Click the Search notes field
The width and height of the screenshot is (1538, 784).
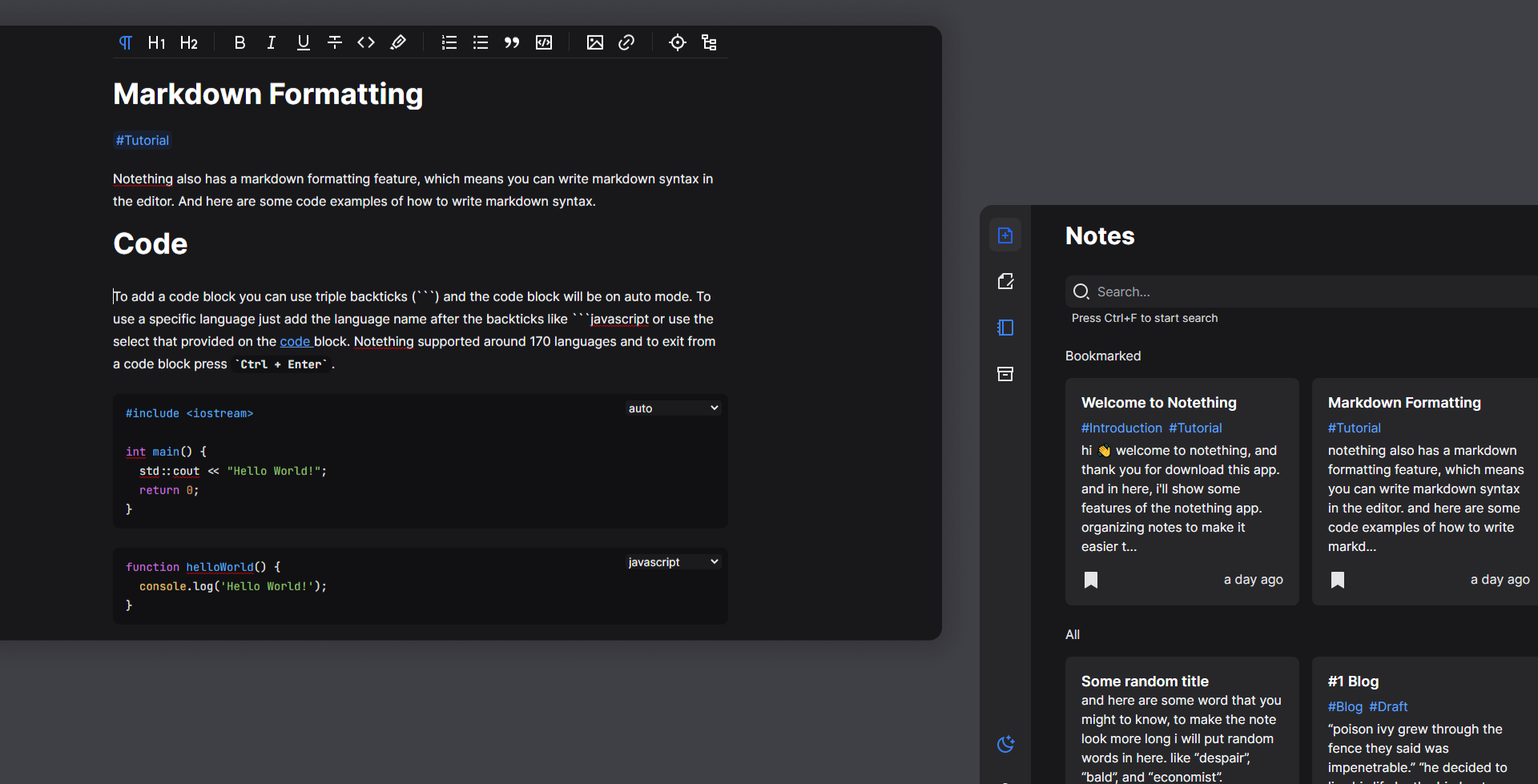(x=1302, y=291)
